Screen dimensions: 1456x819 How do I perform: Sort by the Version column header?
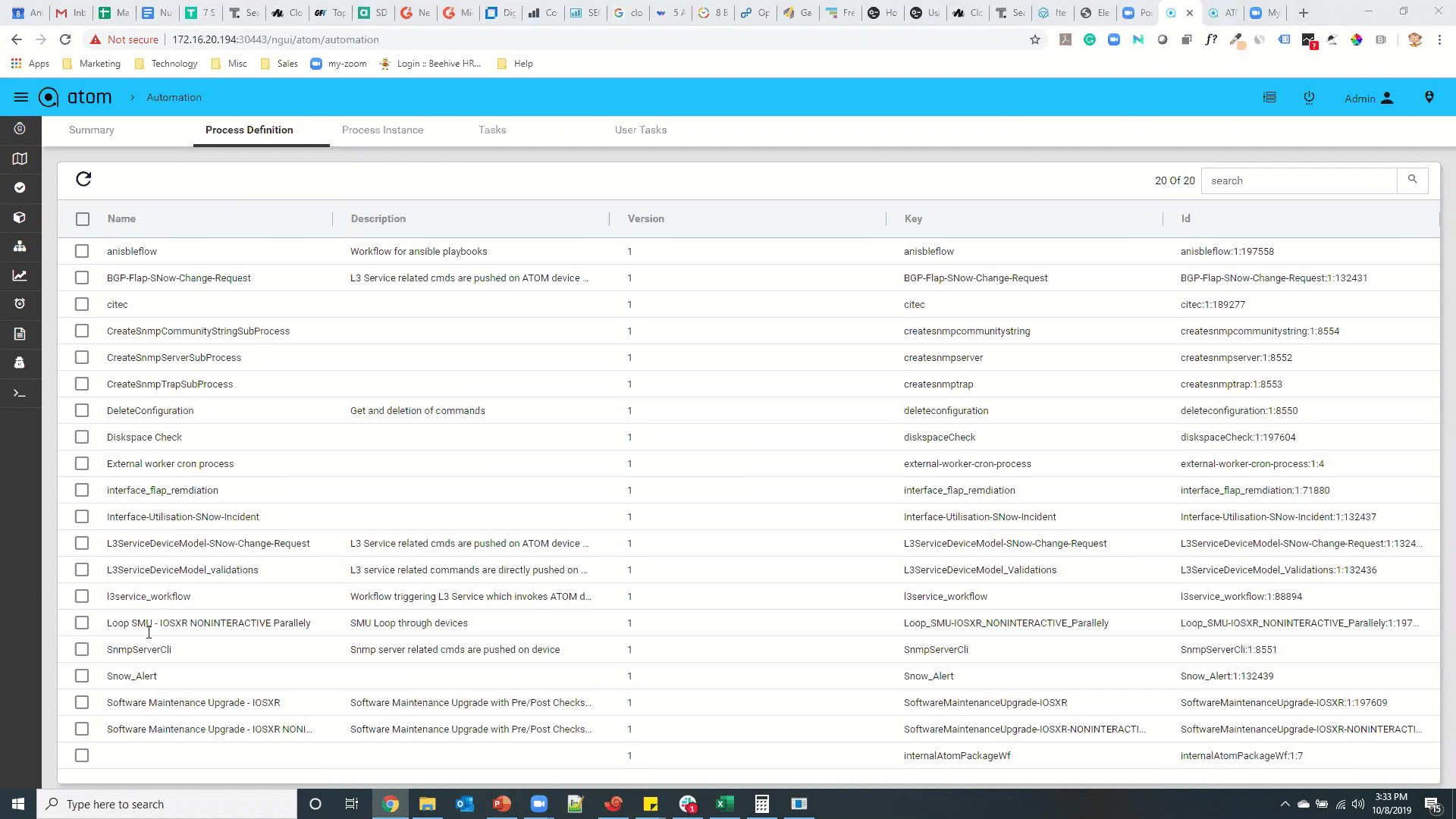[x=646, y=218]
